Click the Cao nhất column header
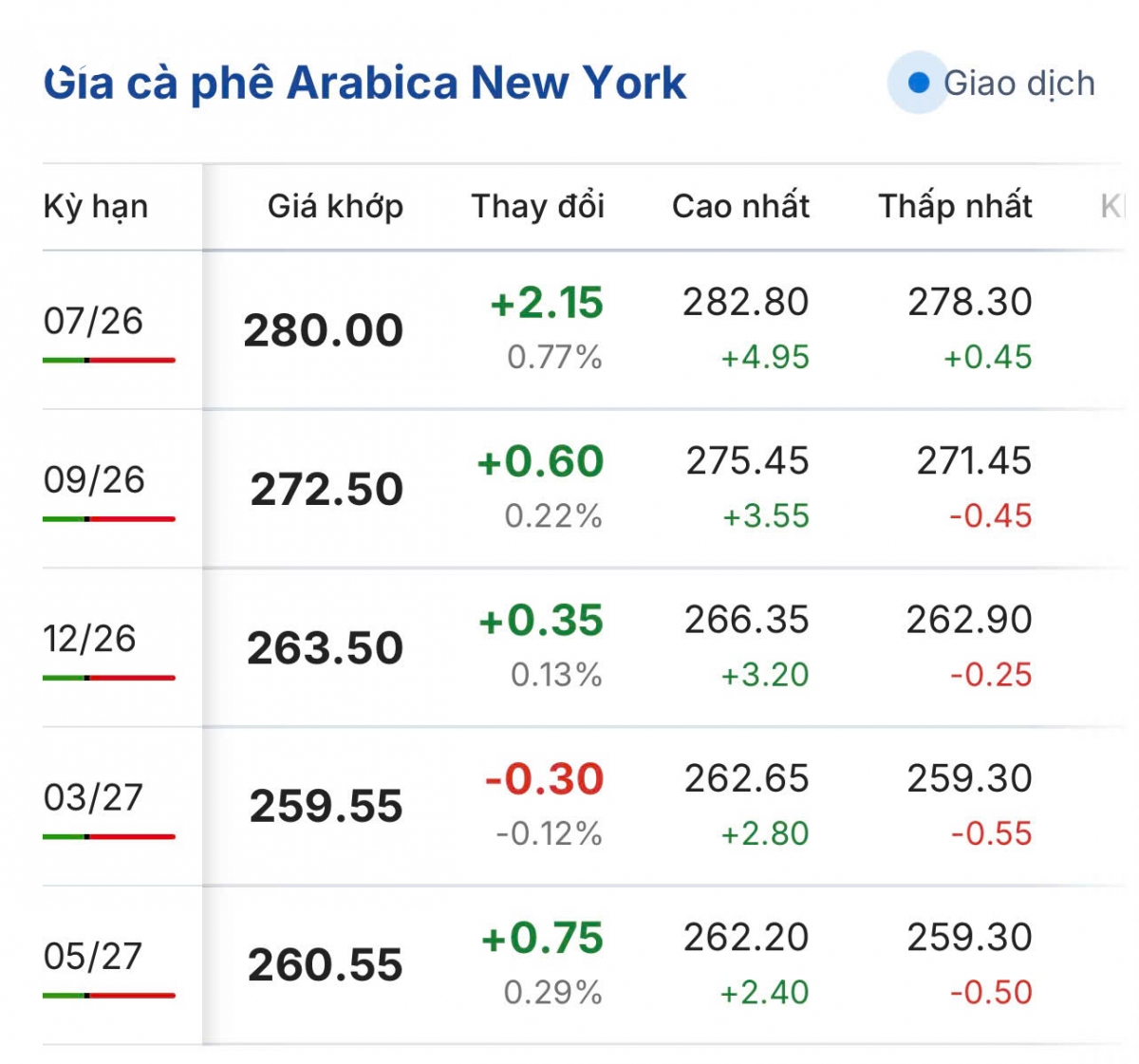Viewport: 1139px width, 1064px height. click(740, 206)
